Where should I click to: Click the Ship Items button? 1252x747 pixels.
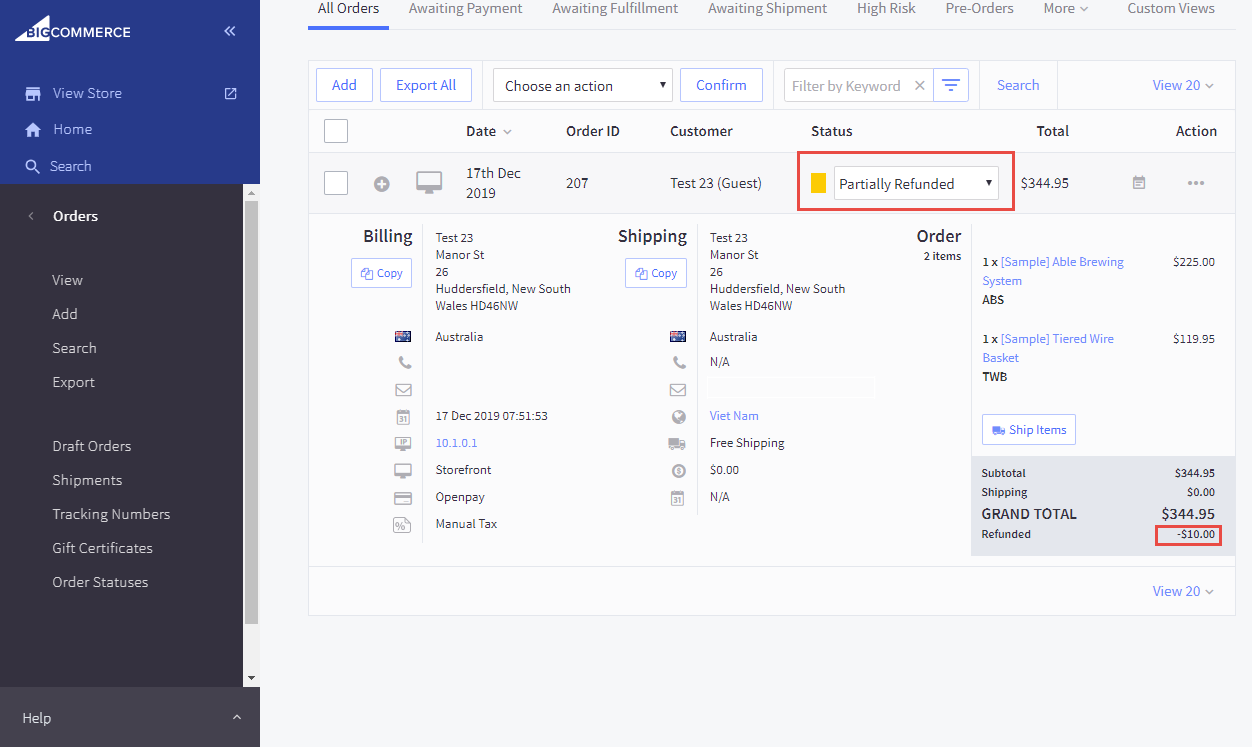1028,430
